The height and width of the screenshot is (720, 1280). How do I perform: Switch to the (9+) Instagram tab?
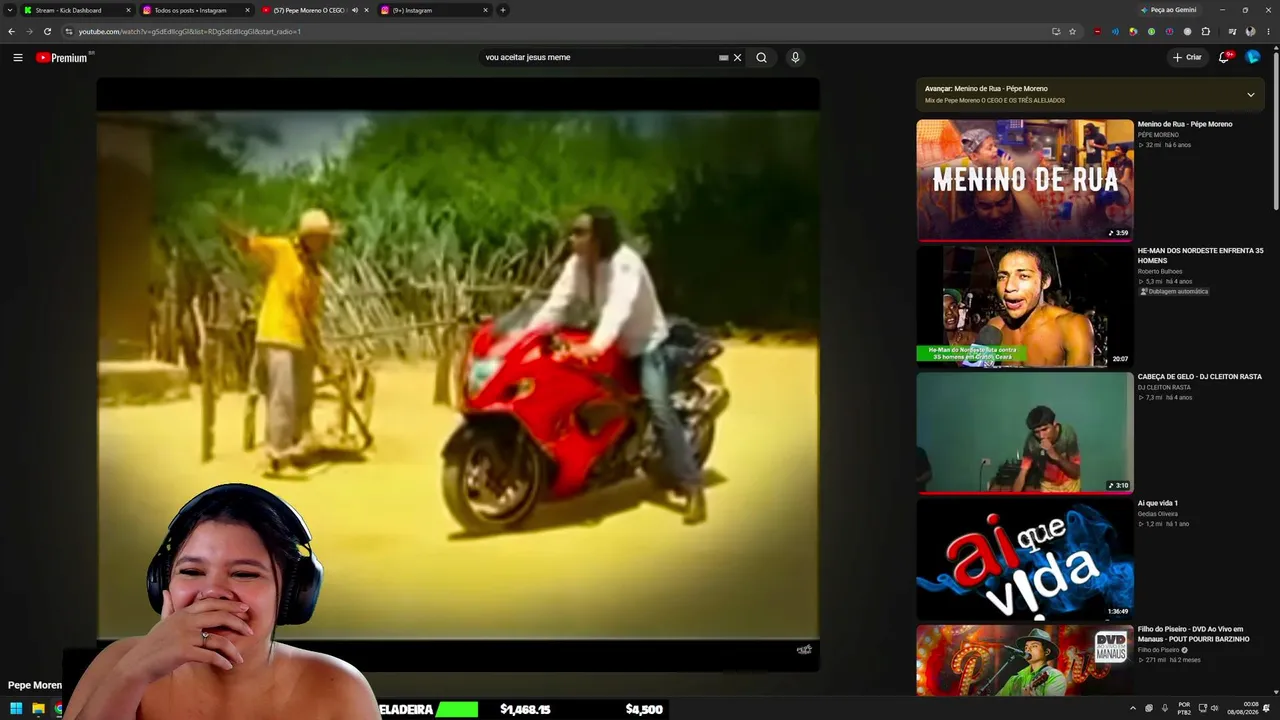(x=434, y=10)
